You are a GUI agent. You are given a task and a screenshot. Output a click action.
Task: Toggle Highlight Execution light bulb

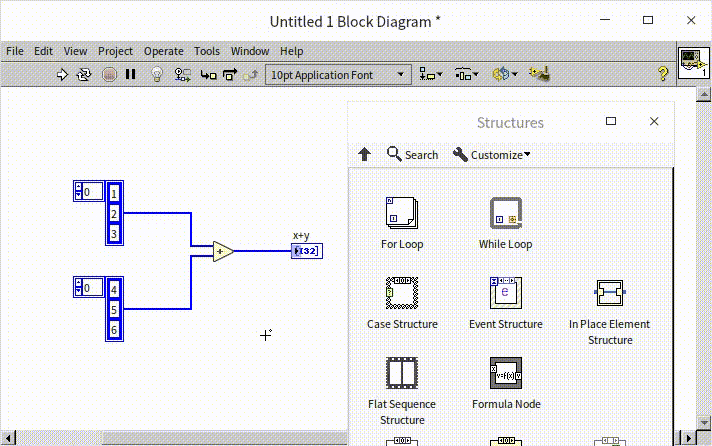157,74
